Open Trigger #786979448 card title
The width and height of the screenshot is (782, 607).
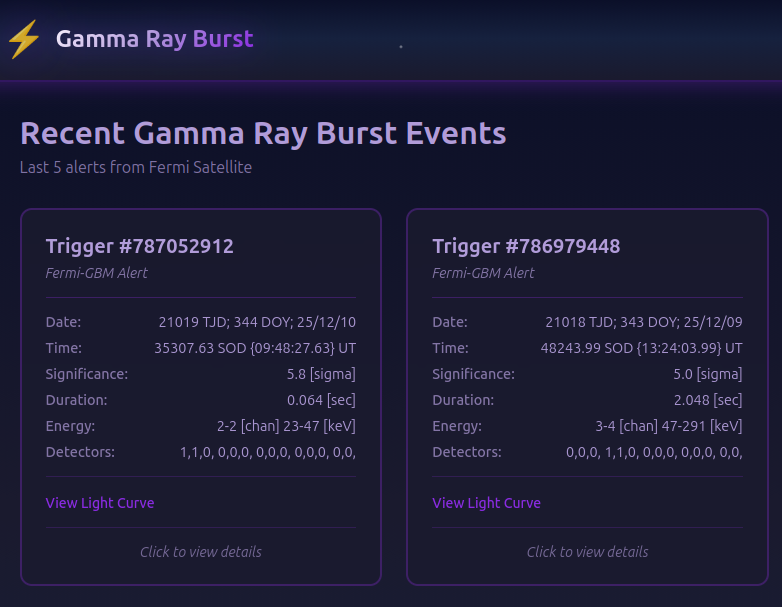[x=526, y=246]
